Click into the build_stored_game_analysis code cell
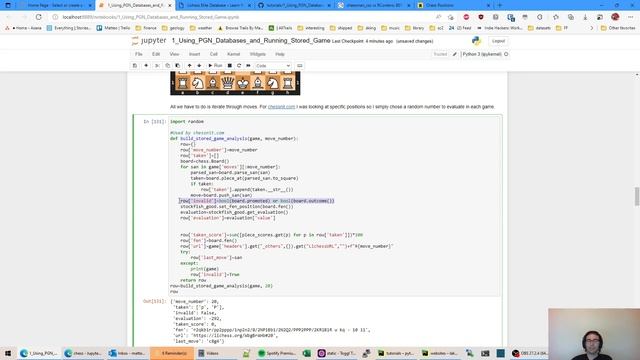 coord(335,206)
